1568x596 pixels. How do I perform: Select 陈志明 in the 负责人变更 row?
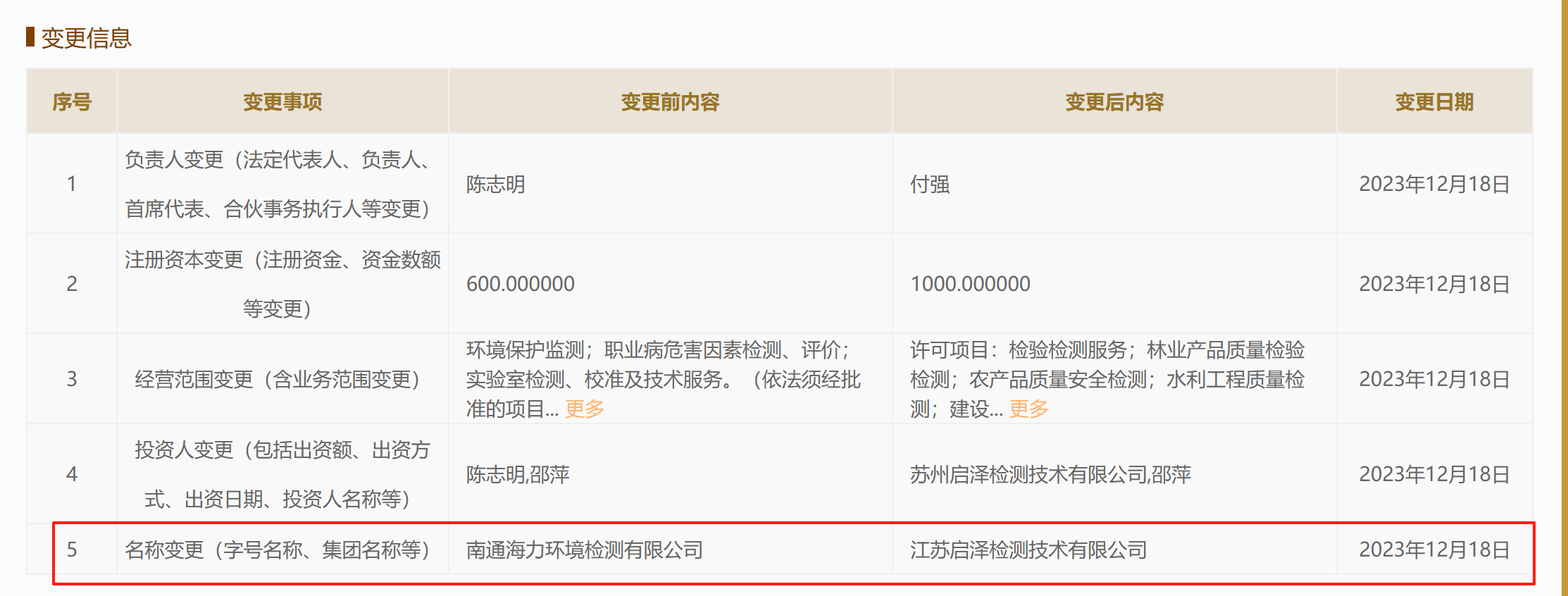496,185
